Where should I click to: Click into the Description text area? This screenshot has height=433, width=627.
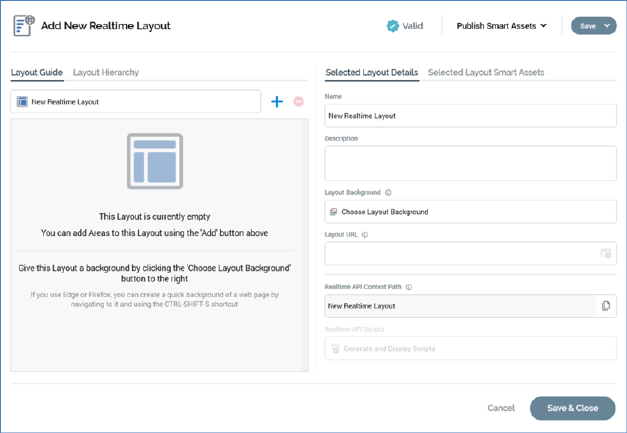tap(470, 164)
